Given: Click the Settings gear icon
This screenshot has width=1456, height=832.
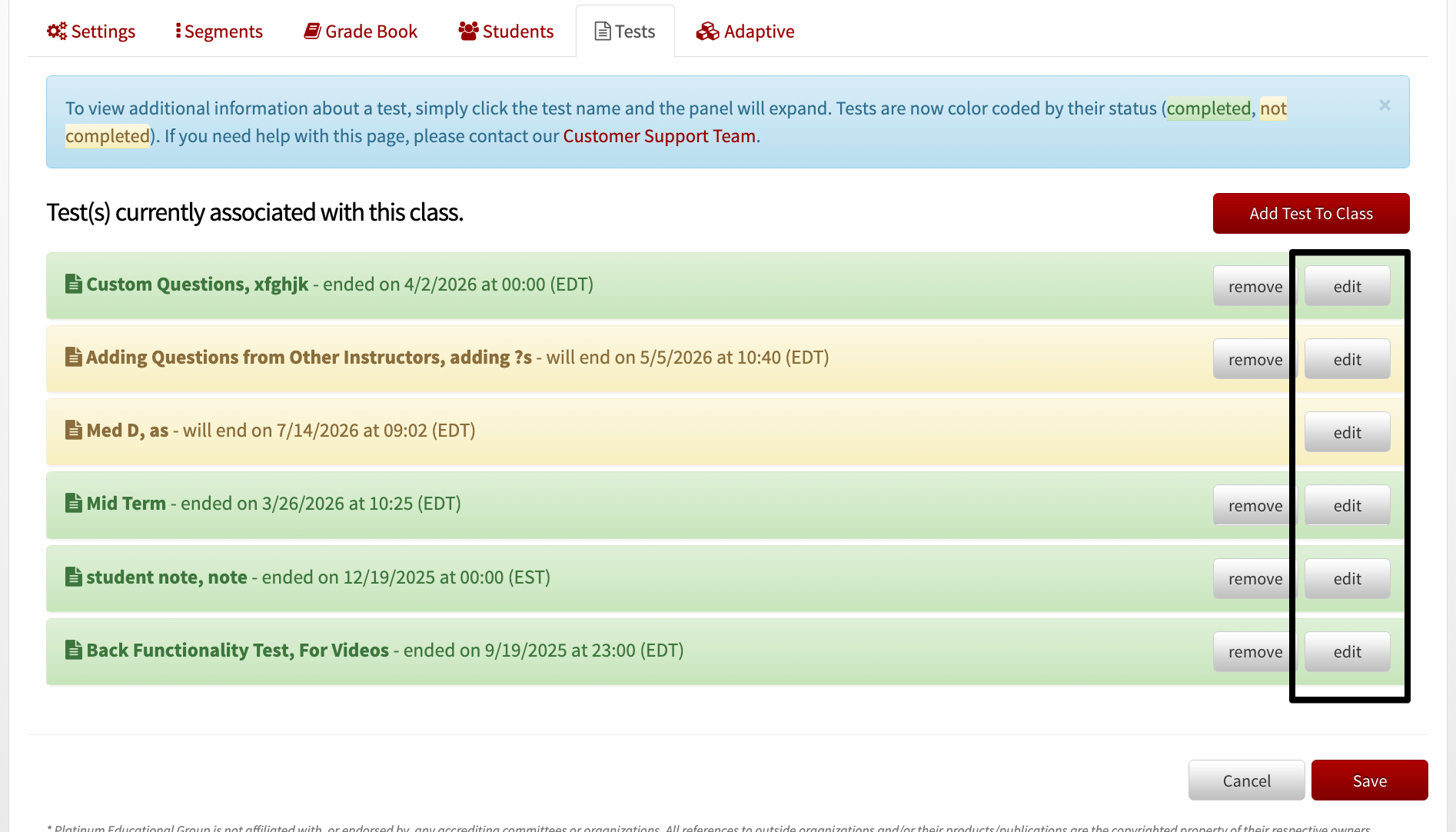Looking at the screenshot, I should click(57, 31).
